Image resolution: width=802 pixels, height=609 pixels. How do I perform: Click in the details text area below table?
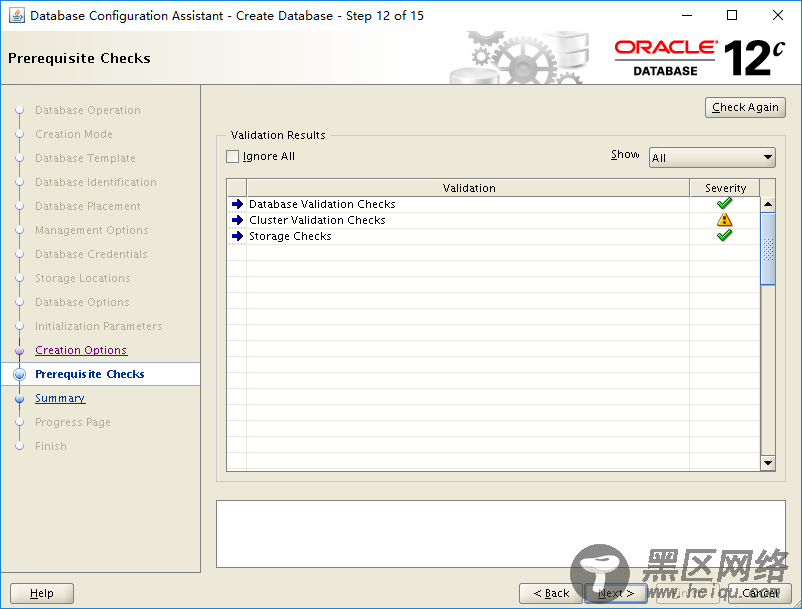[501, 534]
